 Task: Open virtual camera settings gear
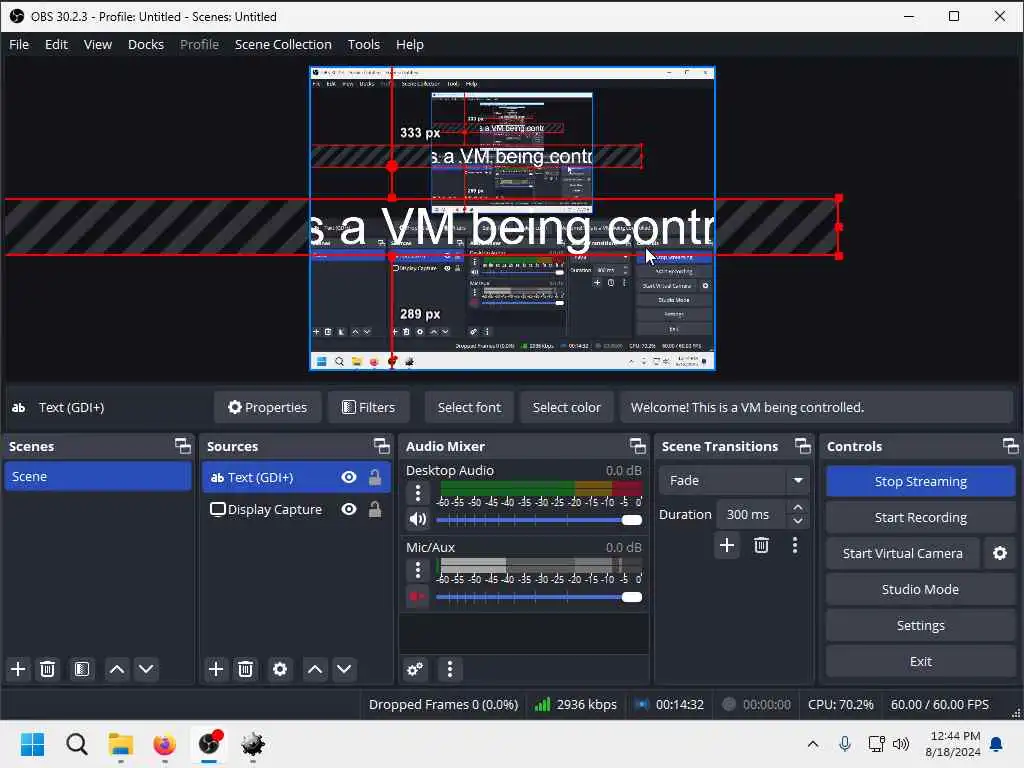(x=1000, y=553)
